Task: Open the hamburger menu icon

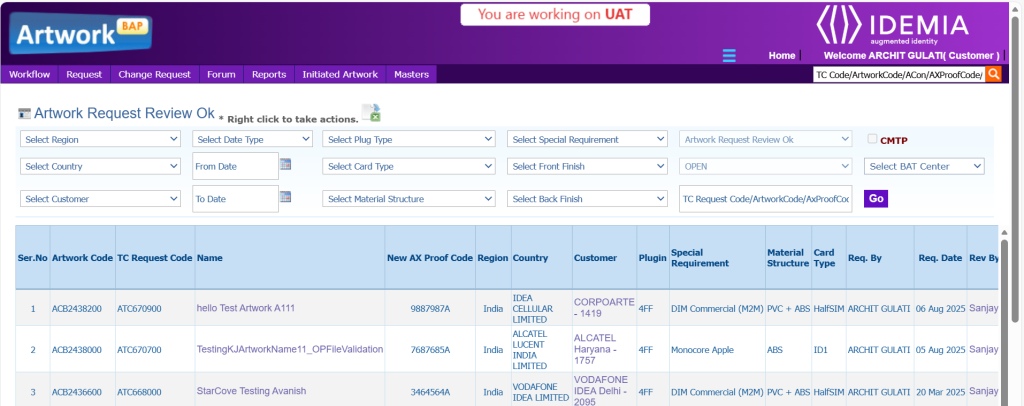Action: click(729, 55)
